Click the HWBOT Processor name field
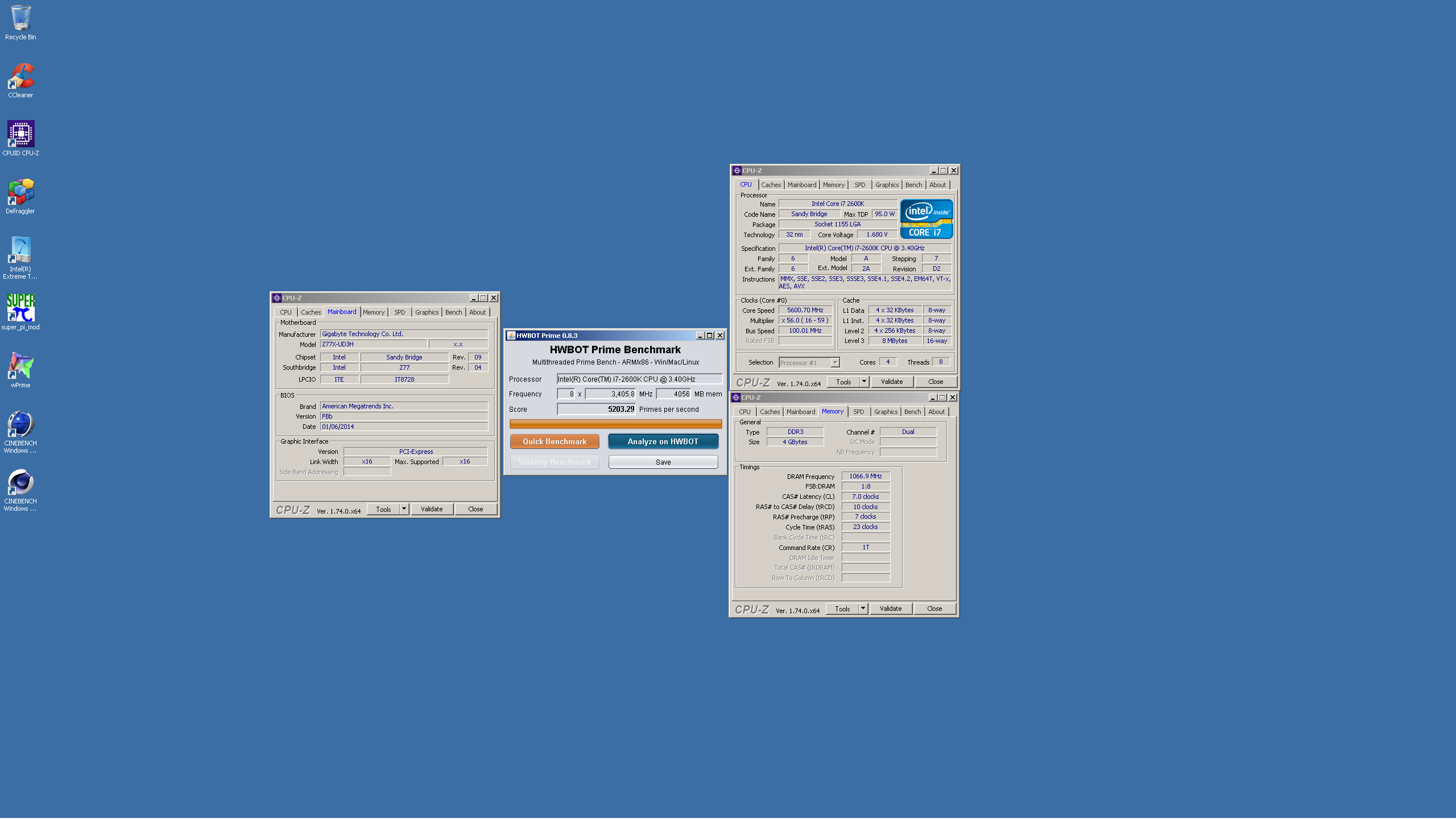This screenshot has height=819, width=1456. (x=640, y=379)
